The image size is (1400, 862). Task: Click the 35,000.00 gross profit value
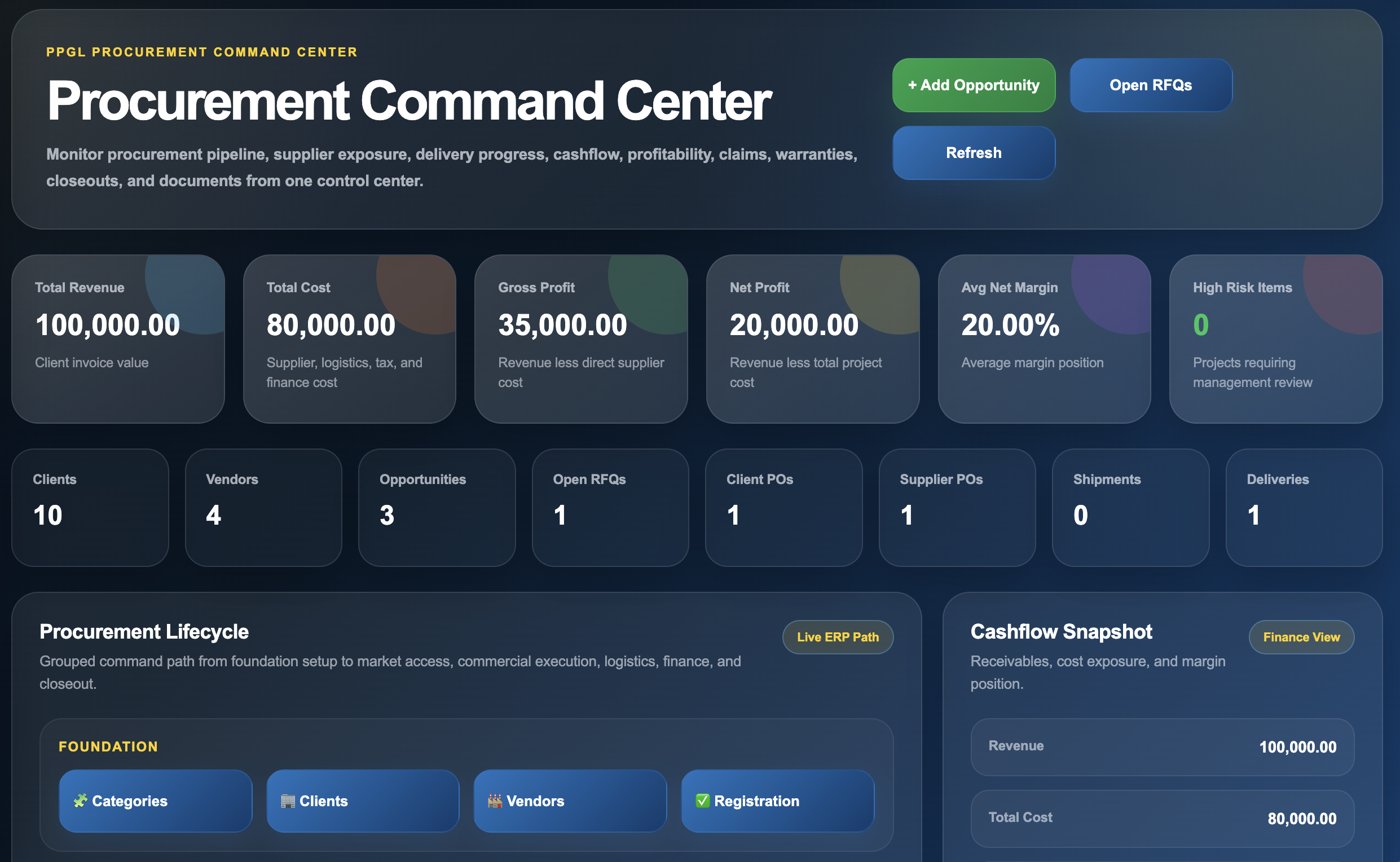562,325
